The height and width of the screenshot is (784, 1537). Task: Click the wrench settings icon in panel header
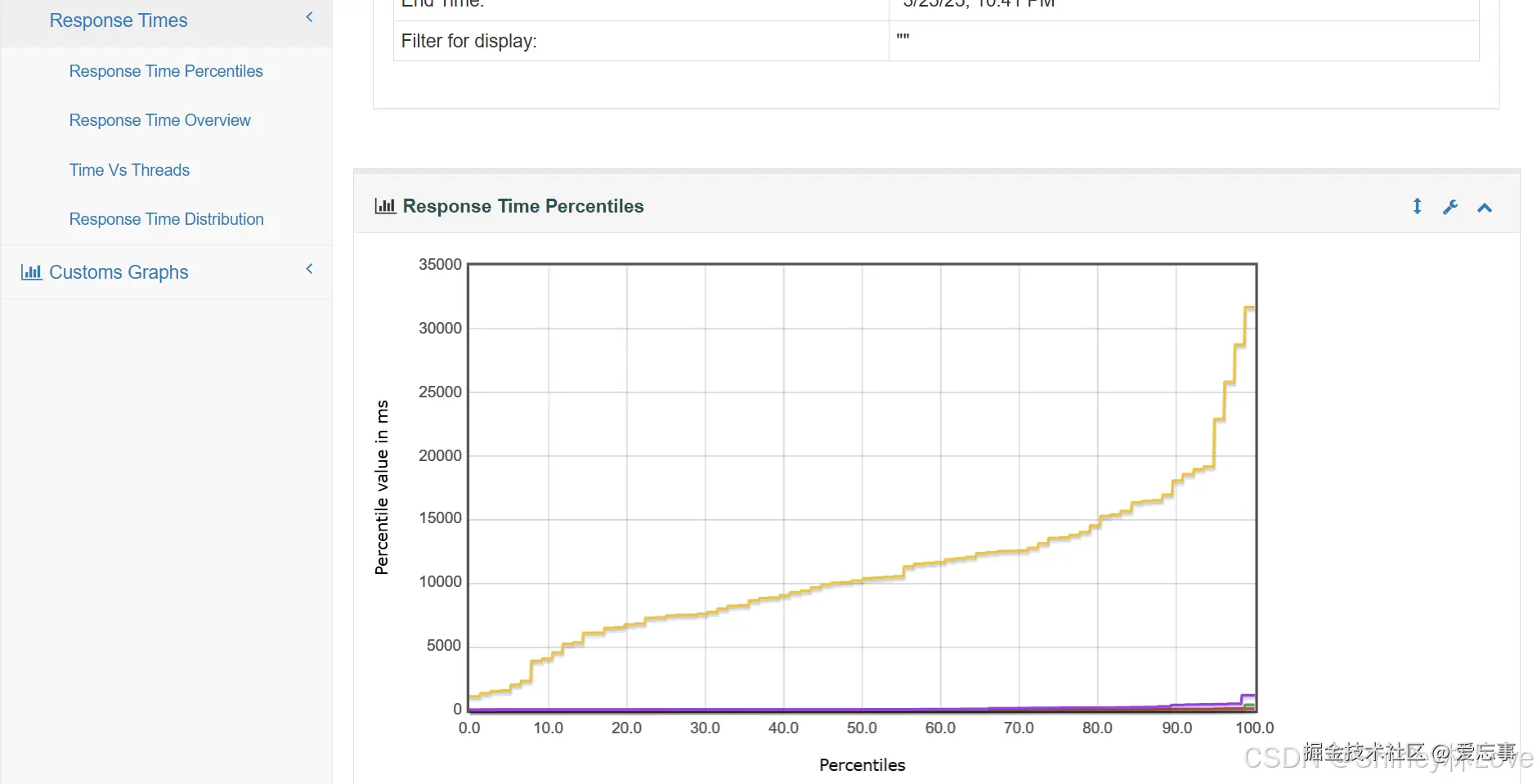click(x=1450, y=207)
